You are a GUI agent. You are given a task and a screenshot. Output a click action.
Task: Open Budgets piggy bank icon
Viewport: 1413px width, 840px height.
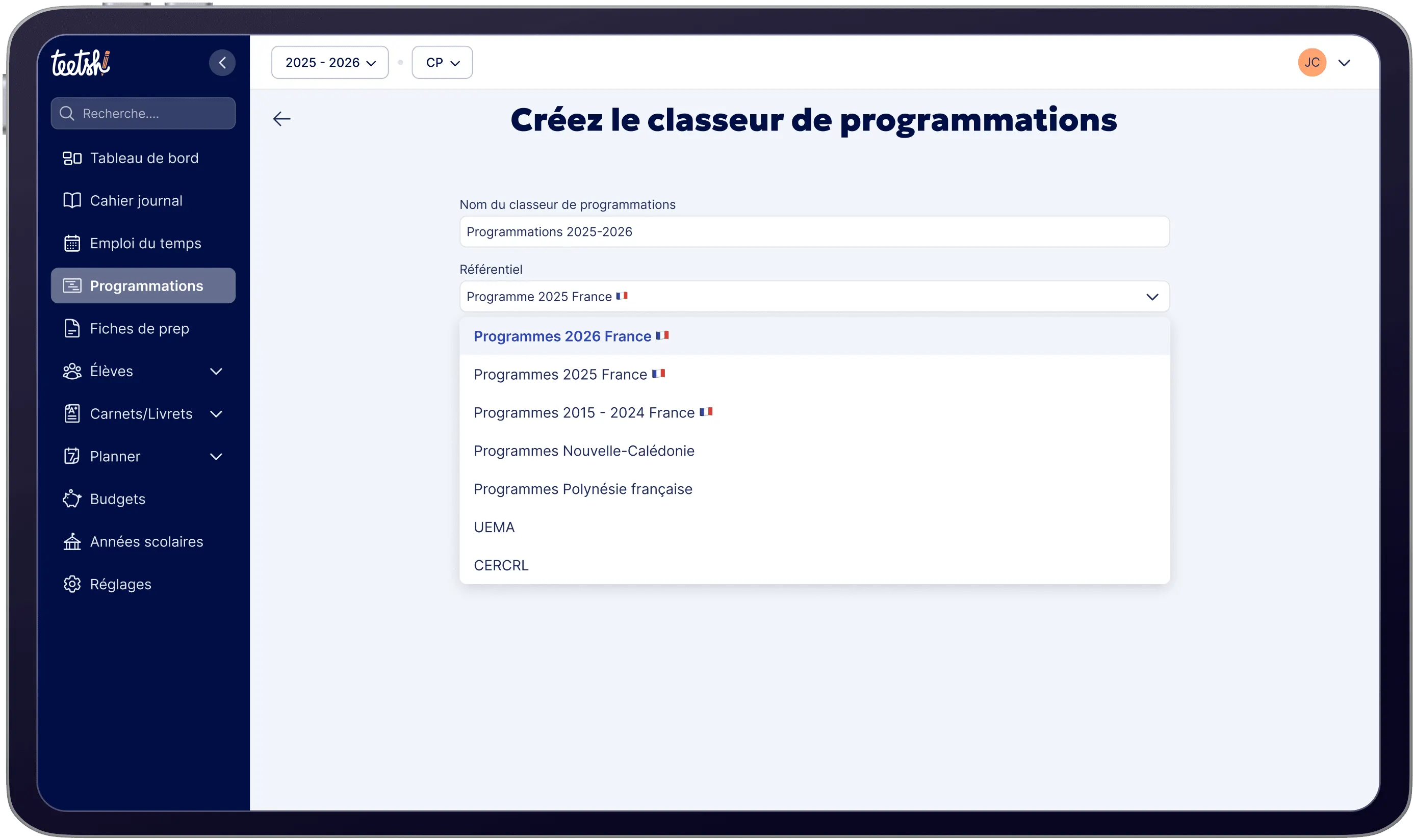(72, 498)
